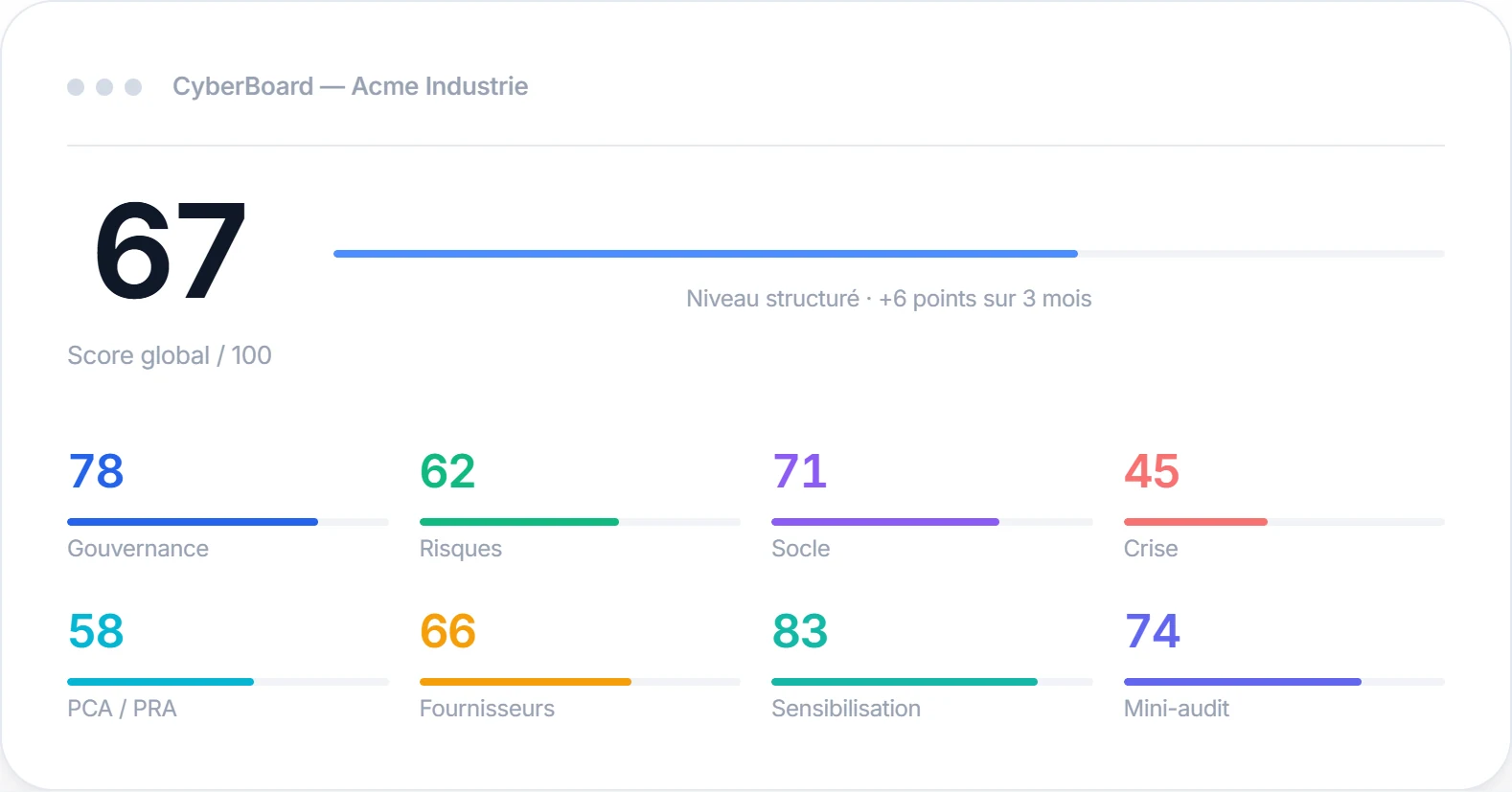Click the Sensibilisation score 83

tap(800, 631)
